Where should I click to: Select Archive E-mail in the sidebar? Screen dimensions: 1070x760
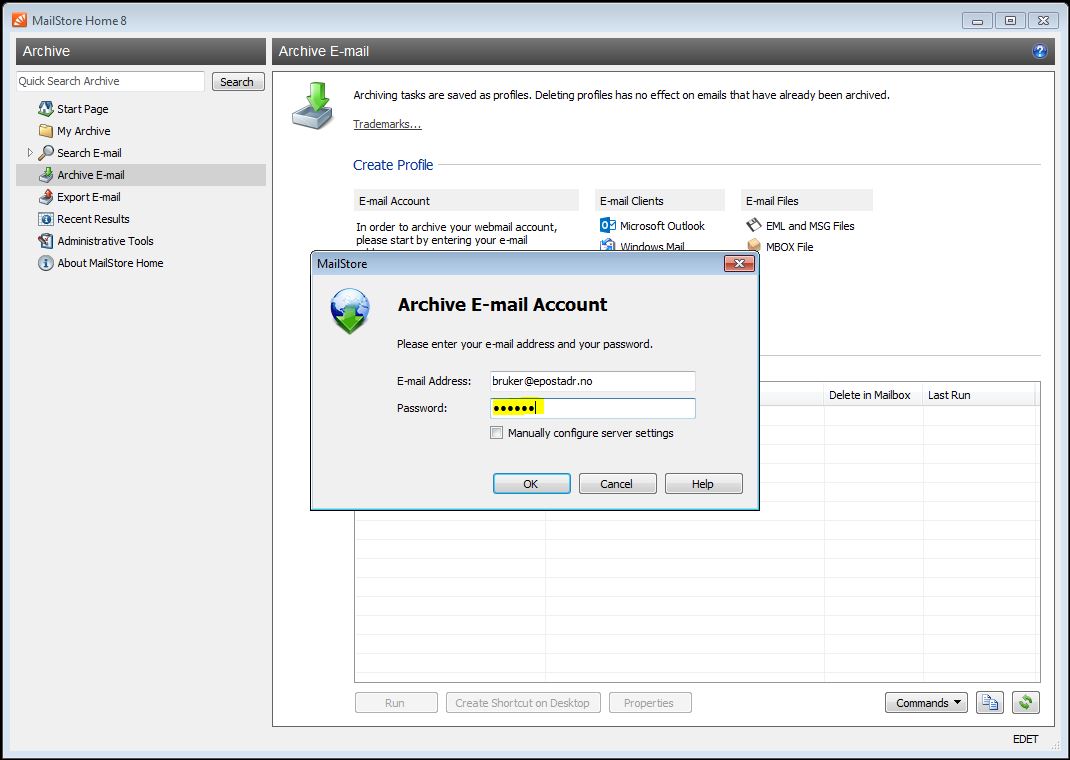click(141, 175)
